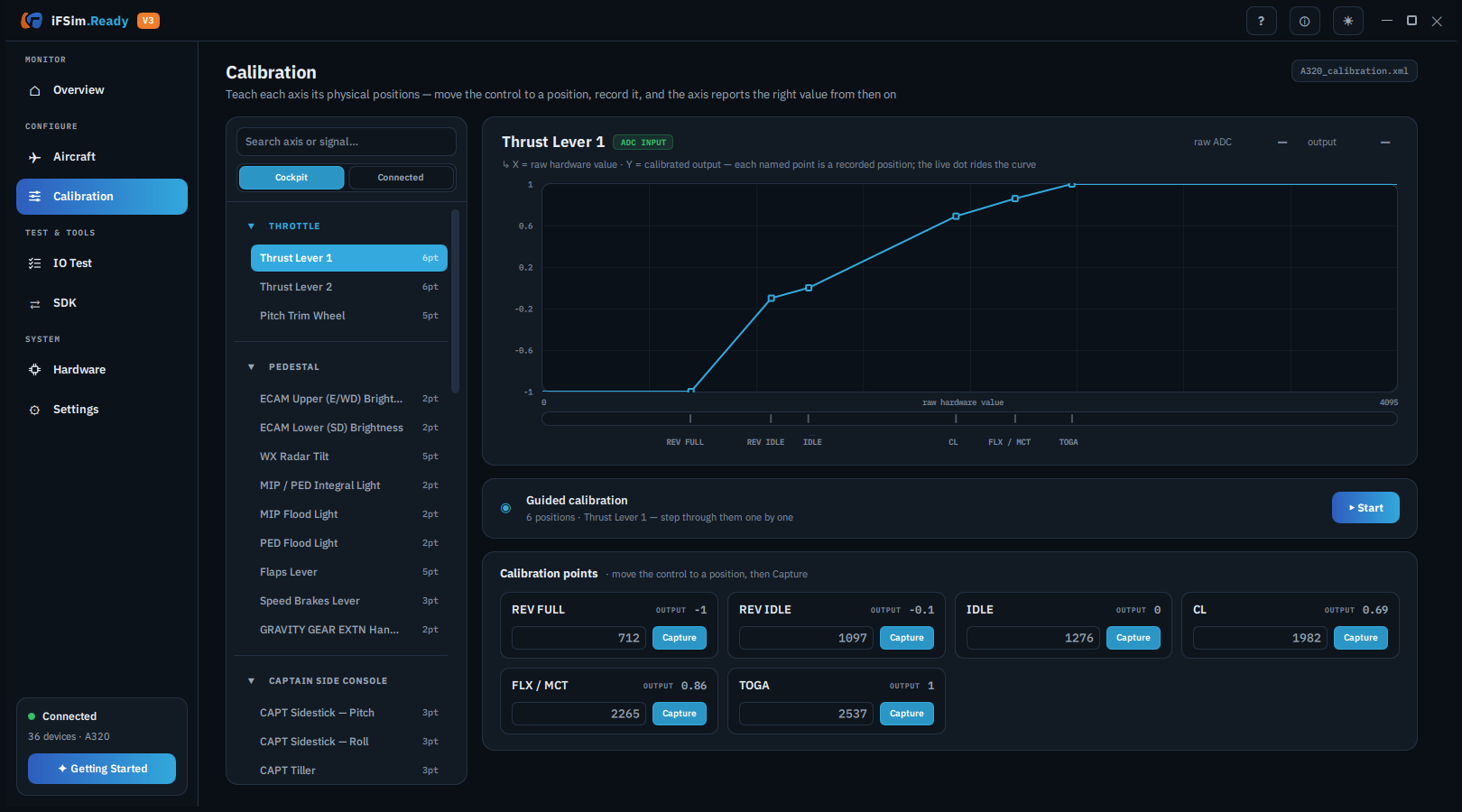Viewport: 1462px width, 812px height.
Task: Collapse the CAPTAIN SIDE CONSOLE group
Action: point(251,681)
